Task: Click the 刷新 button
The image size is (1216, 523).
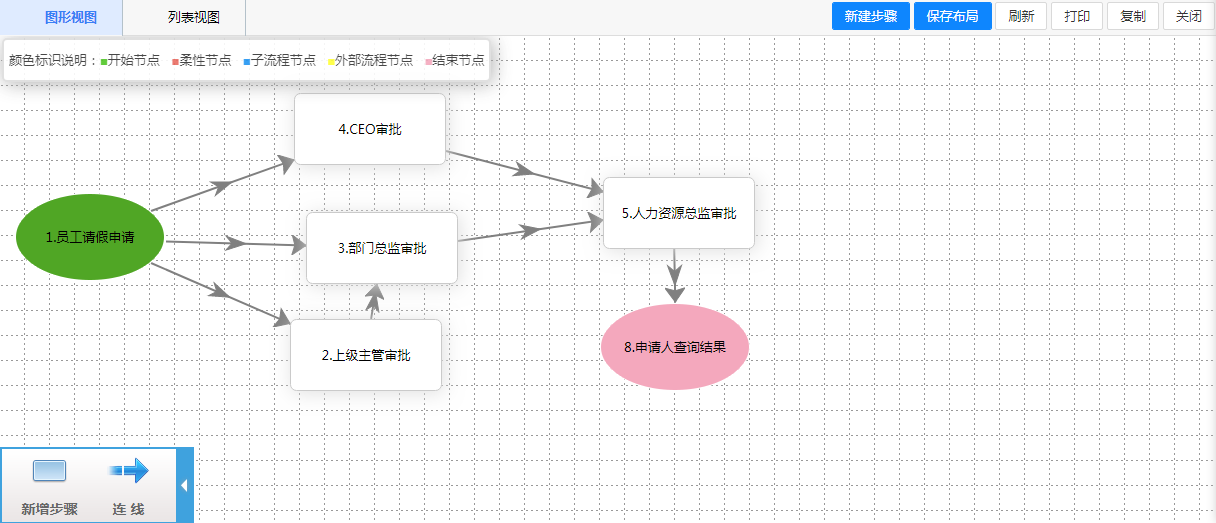Action: 1021,16
